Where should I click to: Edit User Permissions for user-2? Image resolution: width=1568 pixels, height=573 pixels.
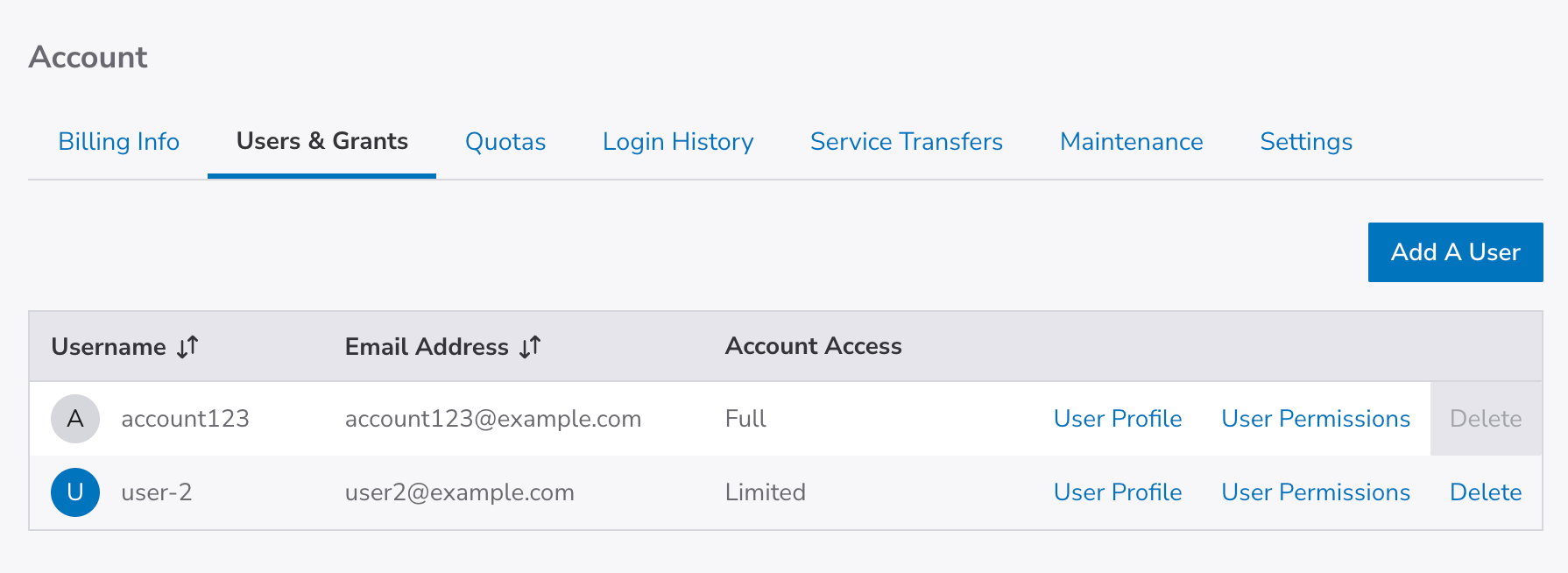[x=1316, y=492]
